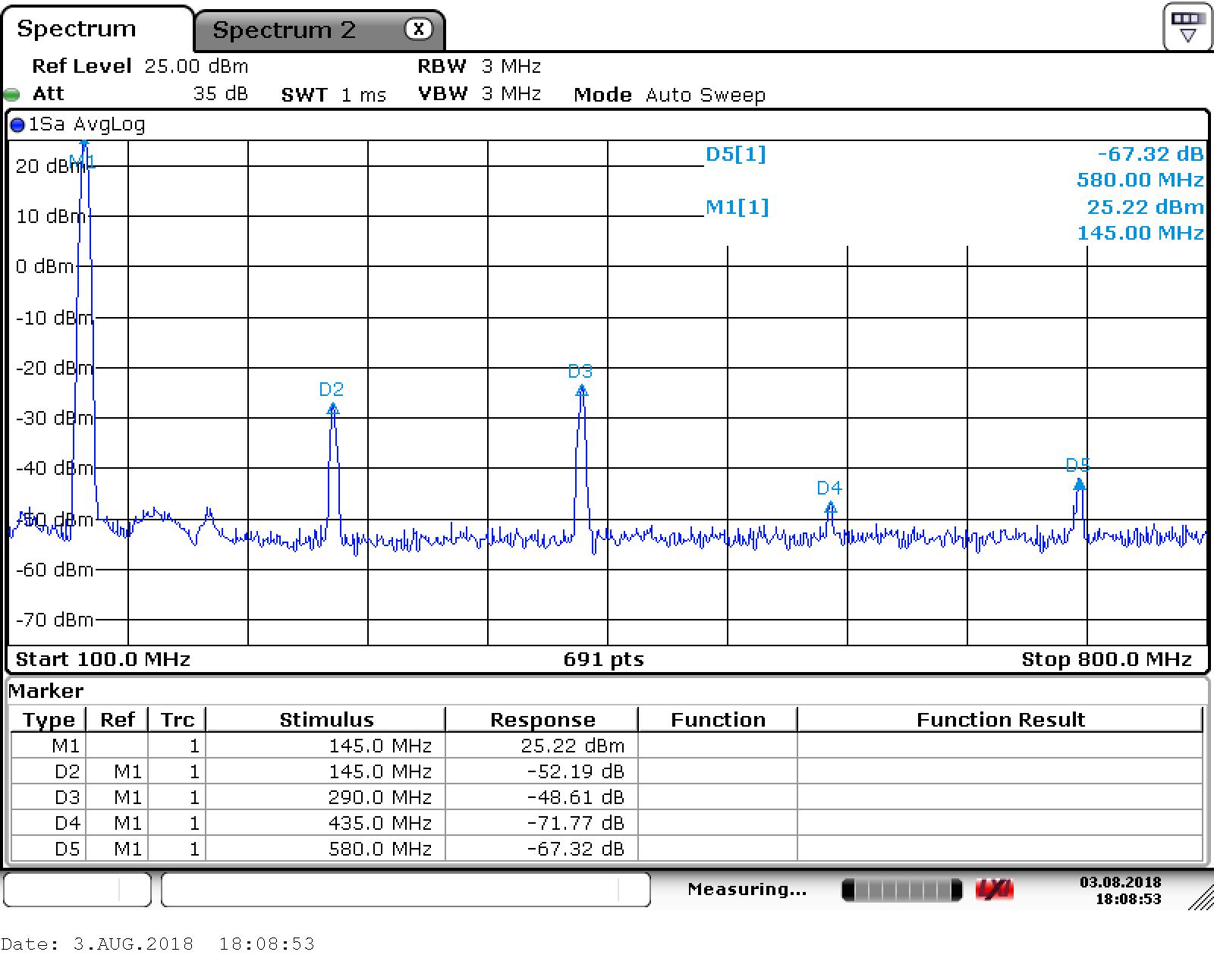Click the 580.0 MHz stimulus cell

pos(326,849)
